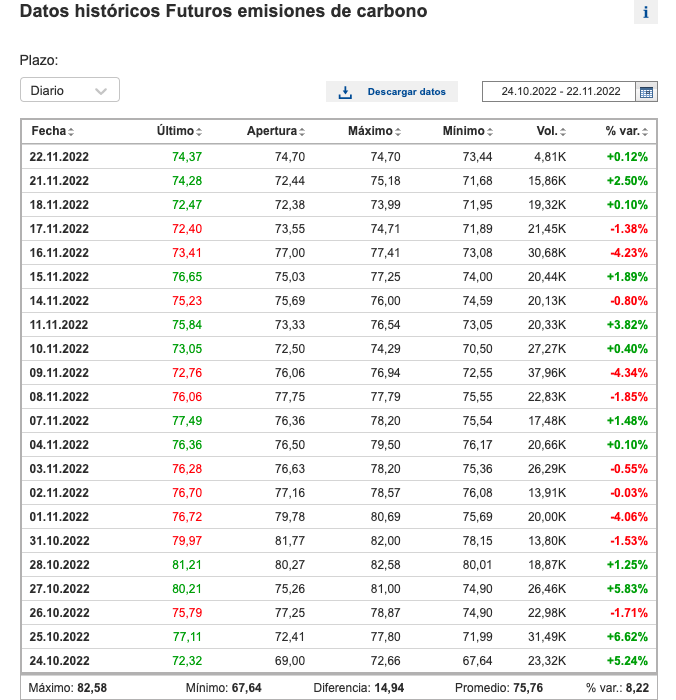This screenshot has height=700, width=676.
Task: Click the Apertura column header
Action: pyautogui.click(x=271, y=131)
